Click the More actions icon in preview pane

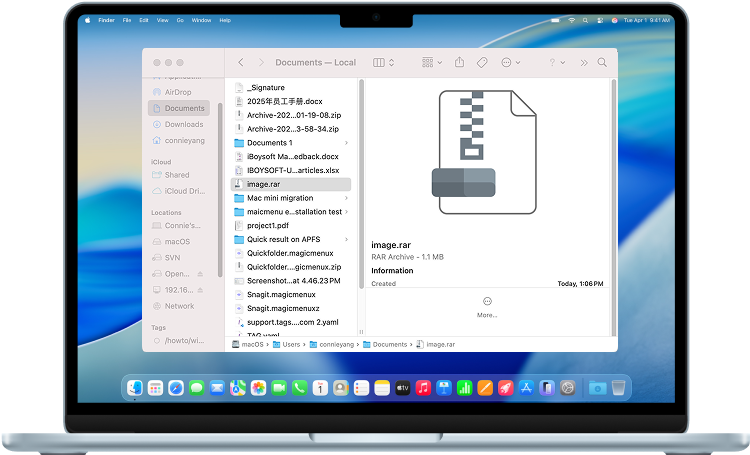[x=487, y=301]
